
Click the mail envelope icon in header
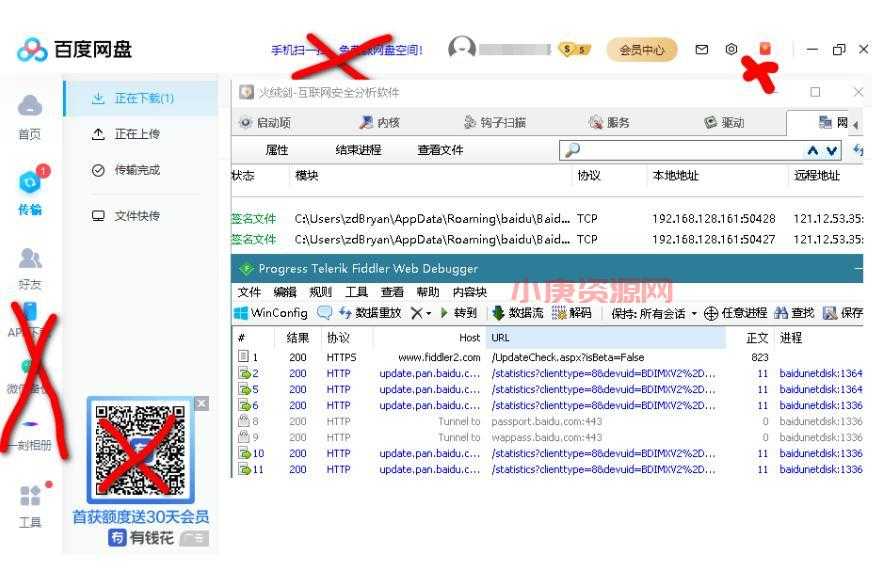[702, 49]
